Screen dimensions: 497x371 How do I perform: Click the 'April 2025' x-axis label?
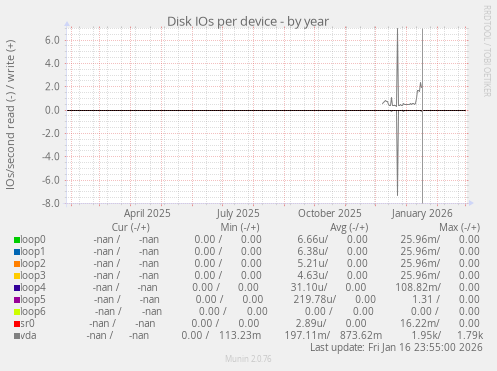(x=147, y=213)
